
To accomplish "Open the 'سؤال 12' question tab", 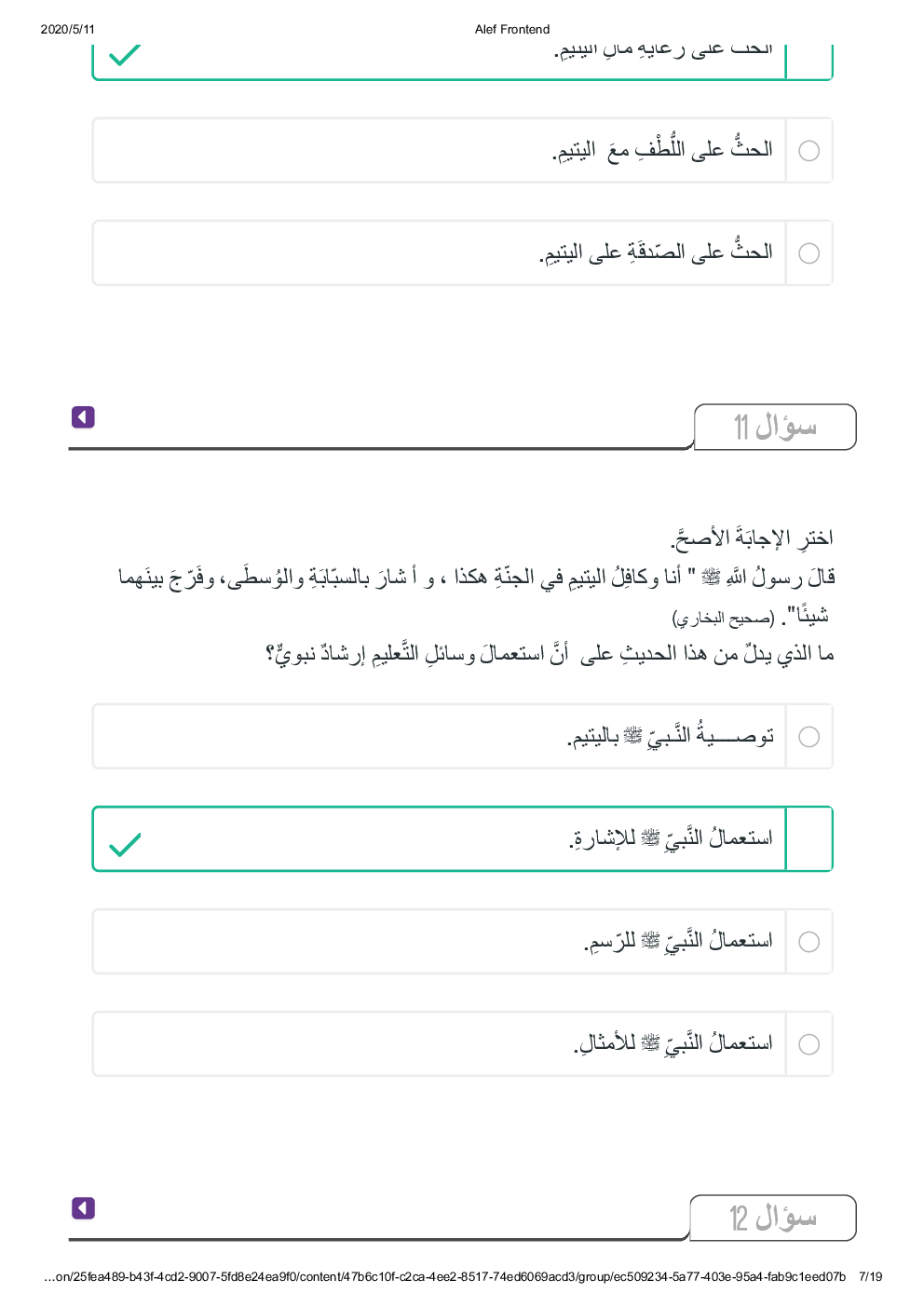I will pyautogui.click(x=773, y=1218).
